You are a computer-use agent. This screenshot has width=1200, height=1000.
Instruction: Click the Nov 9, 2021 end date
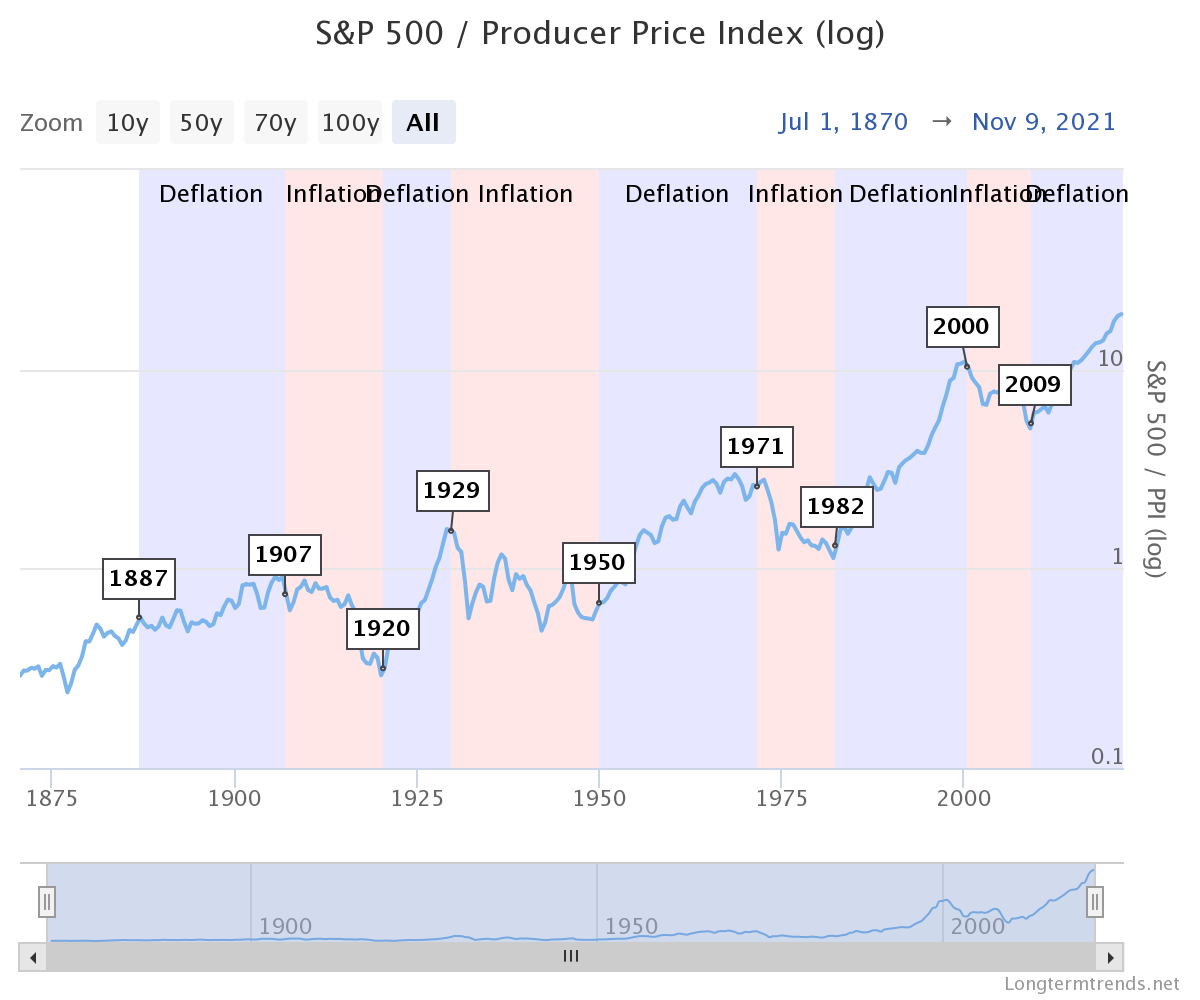pos(1044,122)
